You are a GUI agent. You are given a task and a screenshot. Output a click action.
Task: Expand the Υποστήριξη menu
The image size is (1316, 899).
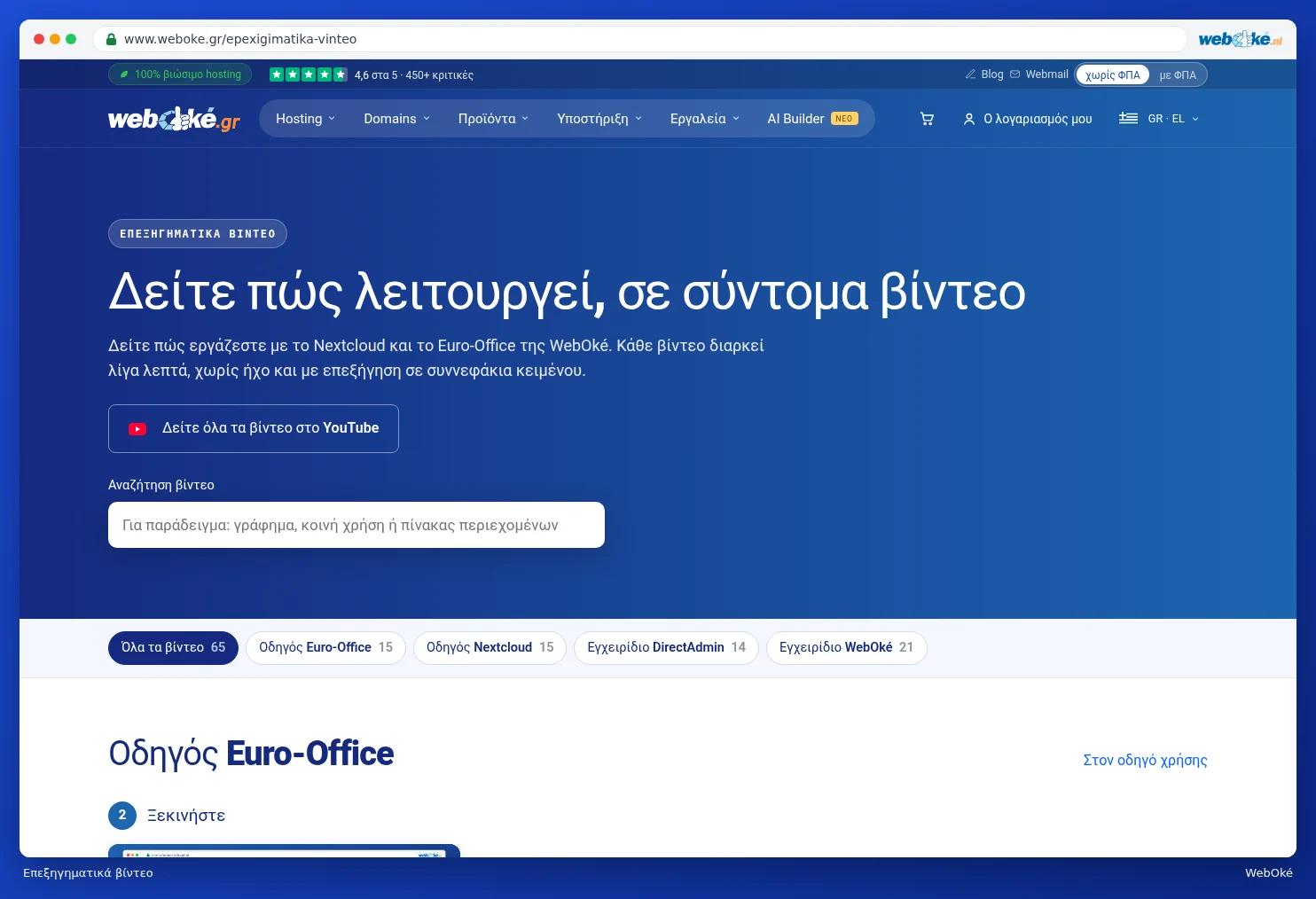[599, 119]
